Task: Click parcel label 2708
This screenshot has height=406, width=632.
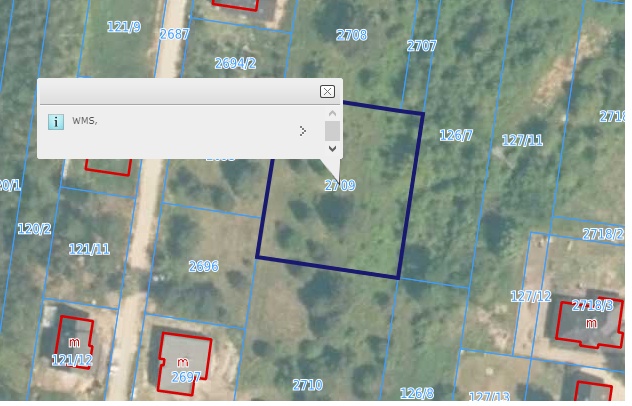Action: click(351, 35)
